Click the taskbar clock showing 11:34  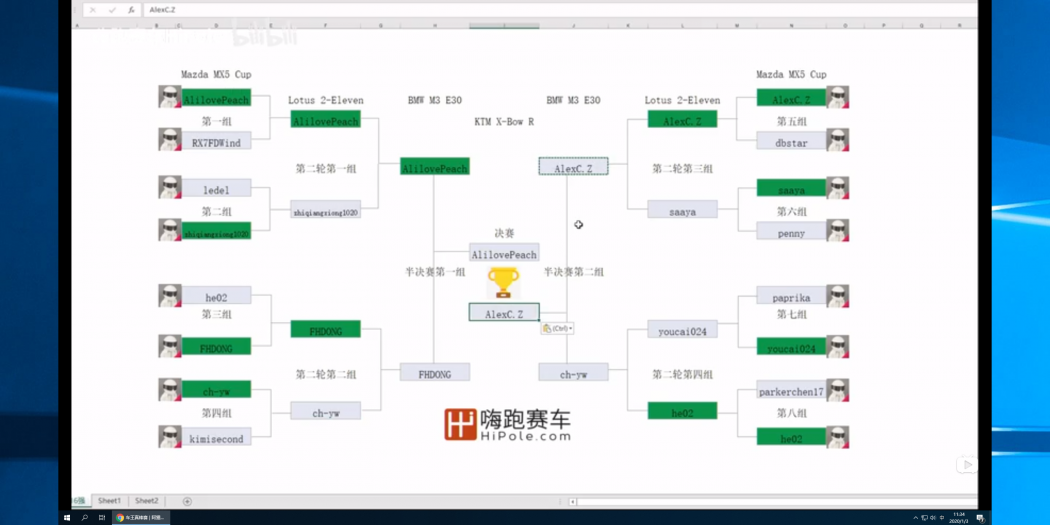coord(960,518)
